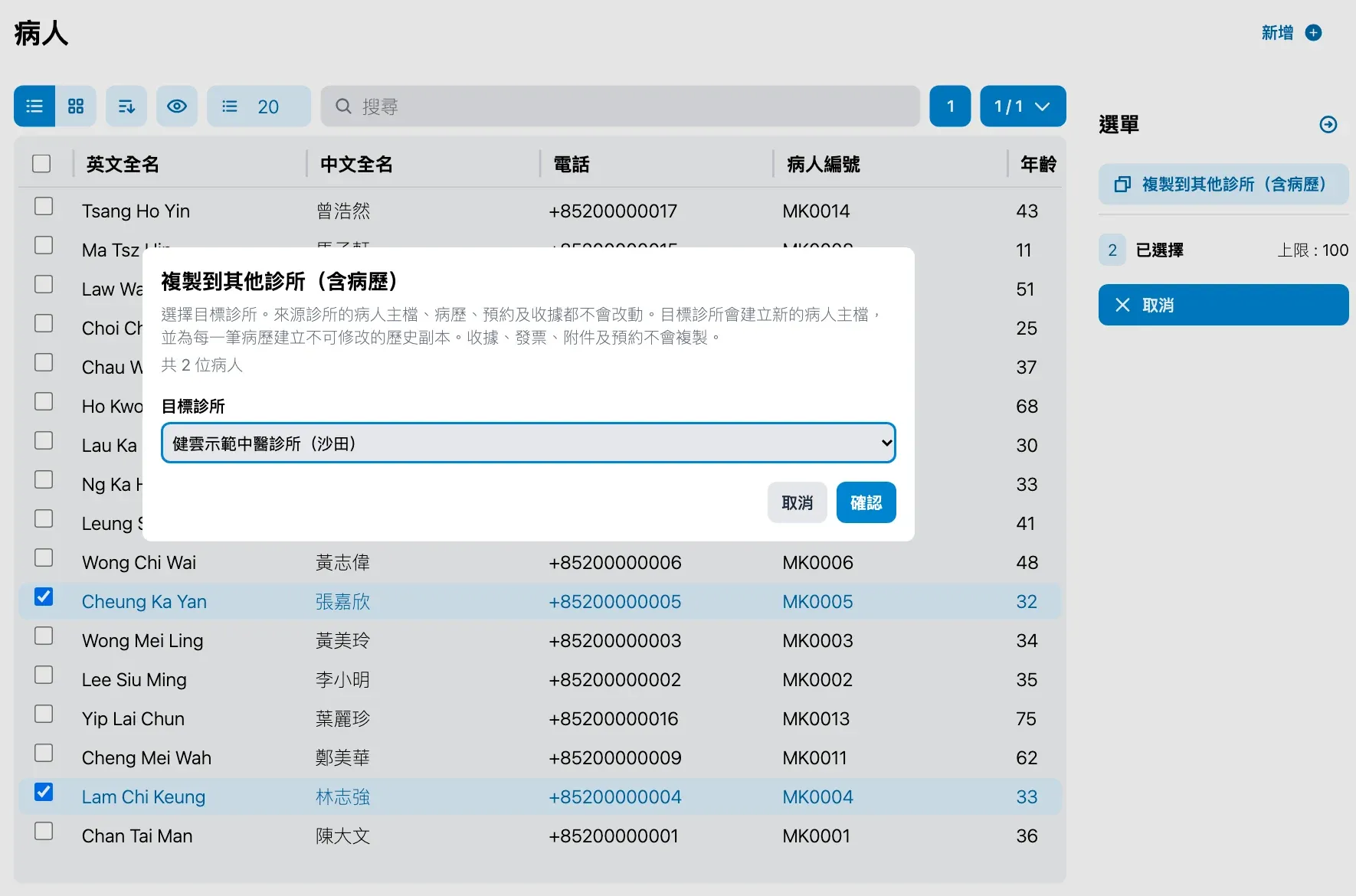Toggle the select-all header checkbox
This screenshot has width=1356, height=896.
pyautogui.click(x=41, y=164)
